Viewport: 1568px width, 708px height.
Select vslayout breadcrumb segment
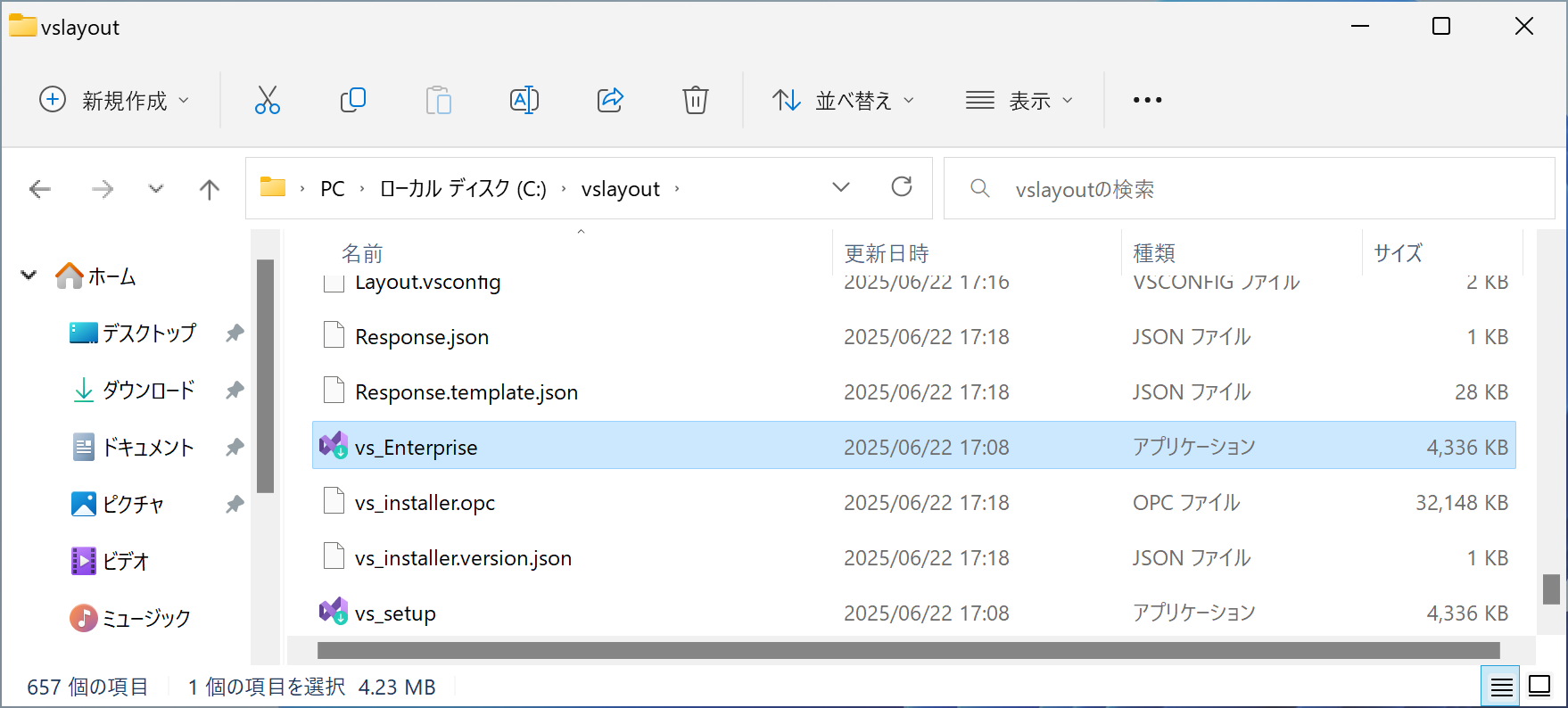[621, 189]
